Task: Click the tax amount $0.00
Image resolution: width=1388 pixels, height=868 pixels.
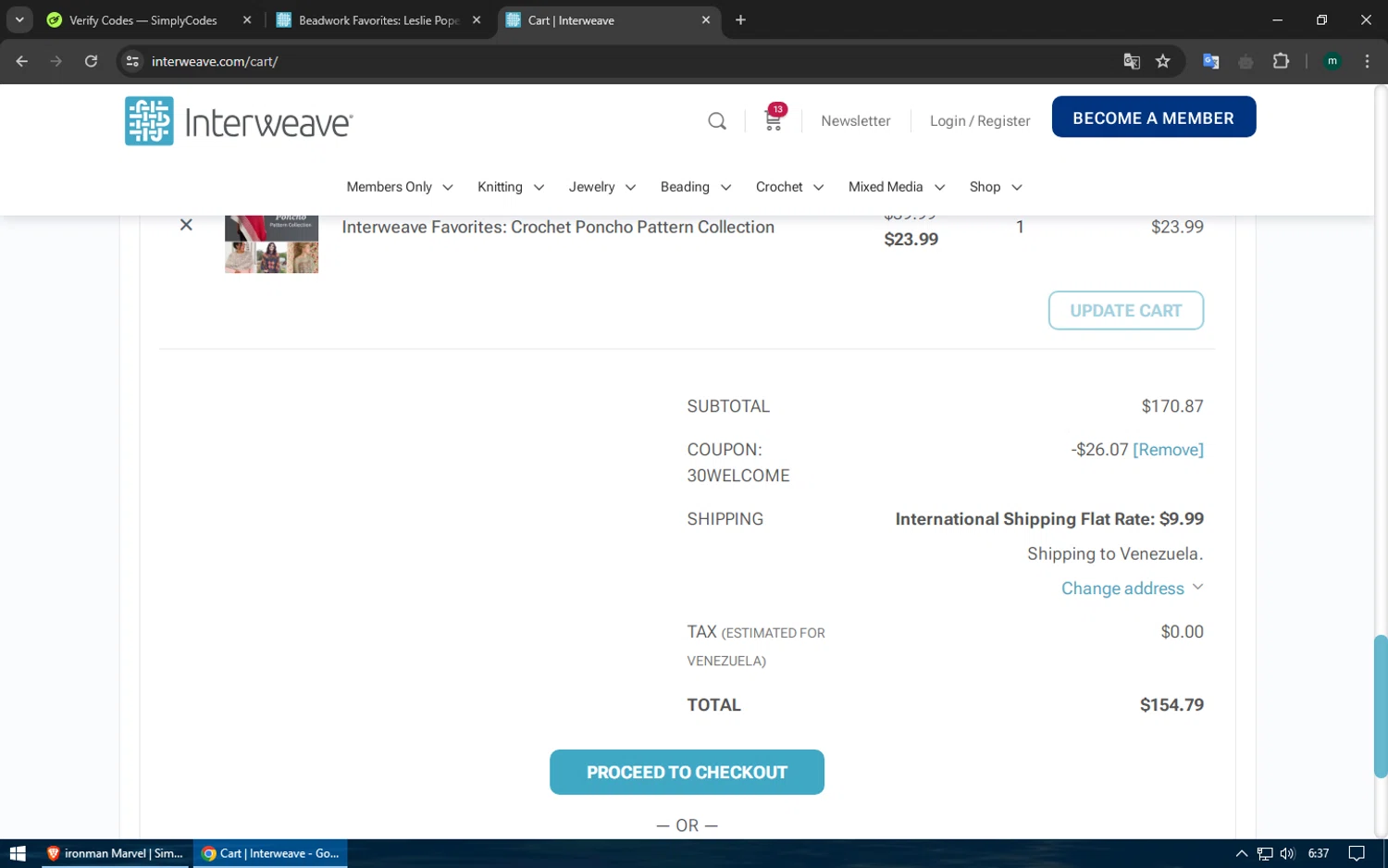Action: pos(1183,632)
